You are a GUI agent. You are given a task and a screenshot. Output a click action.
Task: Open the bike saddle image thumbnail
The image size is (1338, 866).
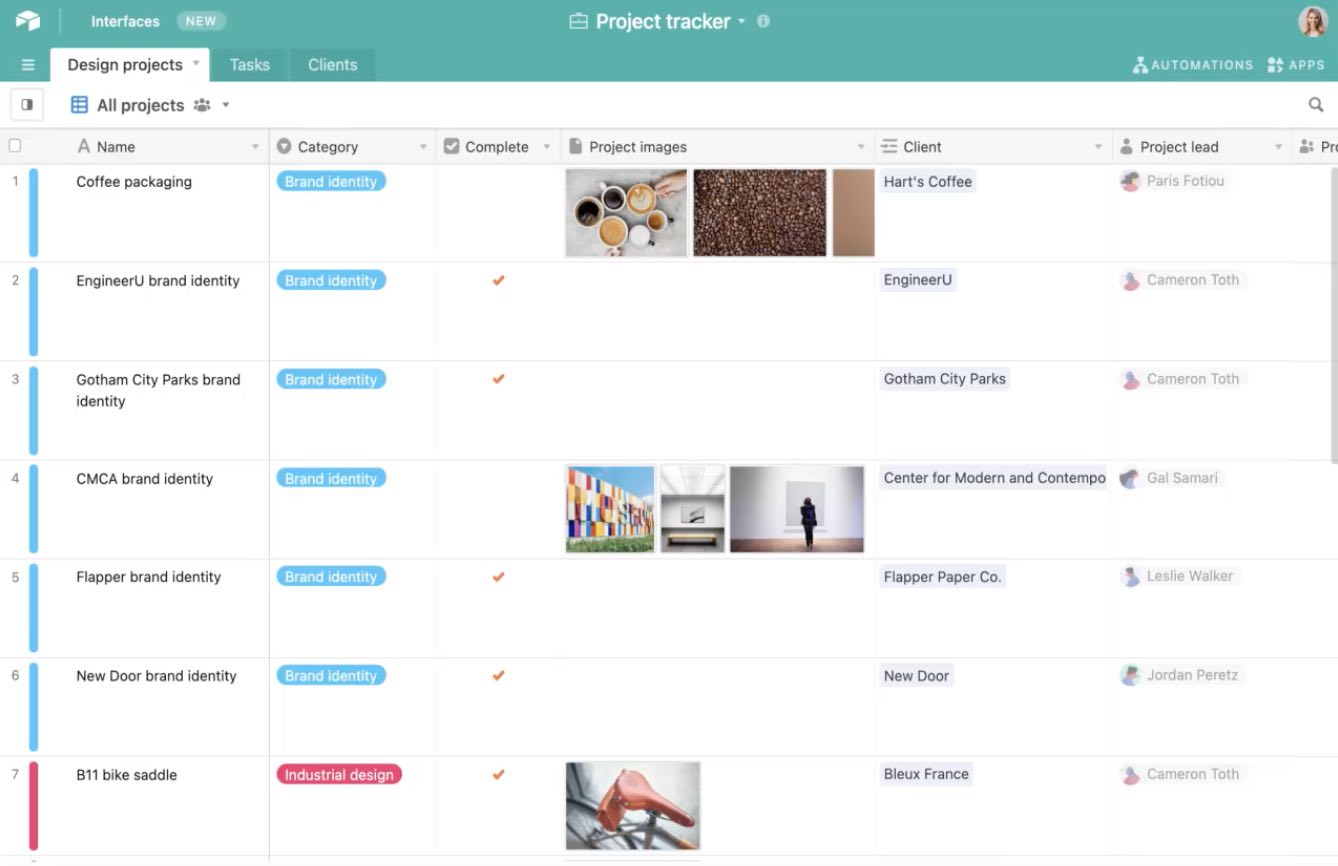click(633, 806)
